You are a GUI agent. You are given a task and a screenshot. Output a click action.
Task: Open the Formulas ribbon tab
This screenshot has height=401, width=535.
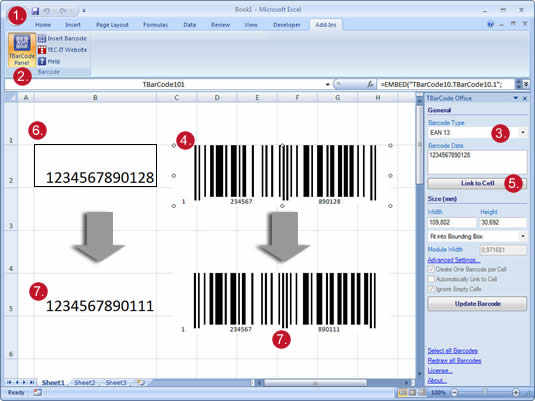pyautogui.click(x=155, y=25)
